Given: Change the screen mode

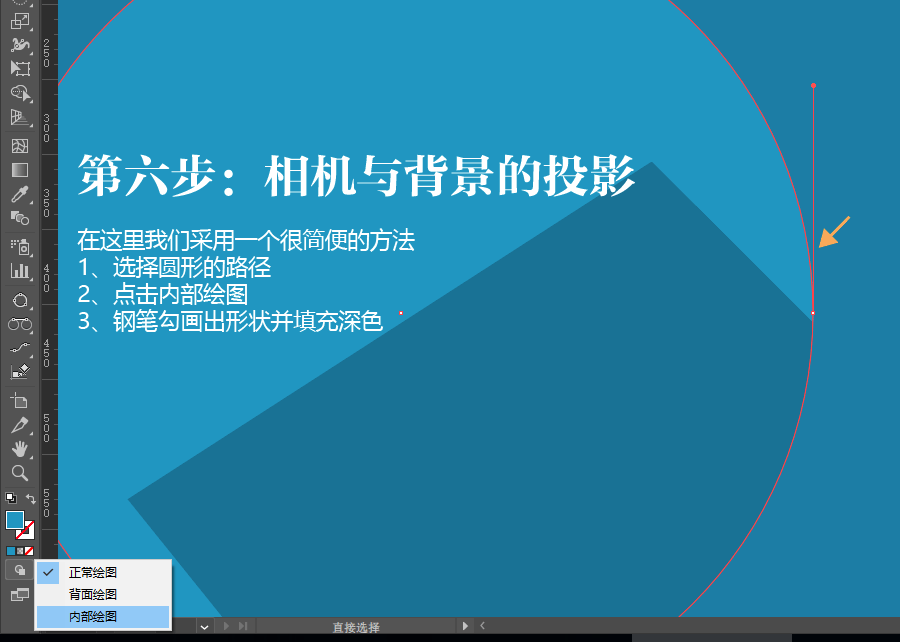Looking at the screenshot, I should [x=20, y=595].
